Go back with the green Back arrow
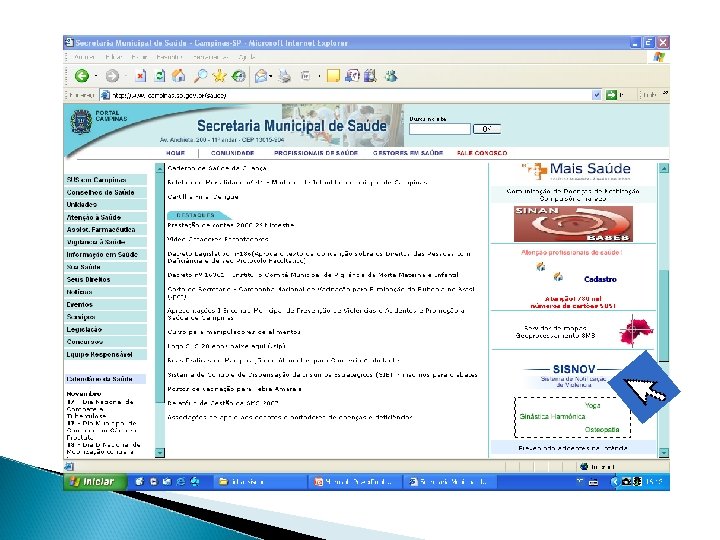 point(82,76)
